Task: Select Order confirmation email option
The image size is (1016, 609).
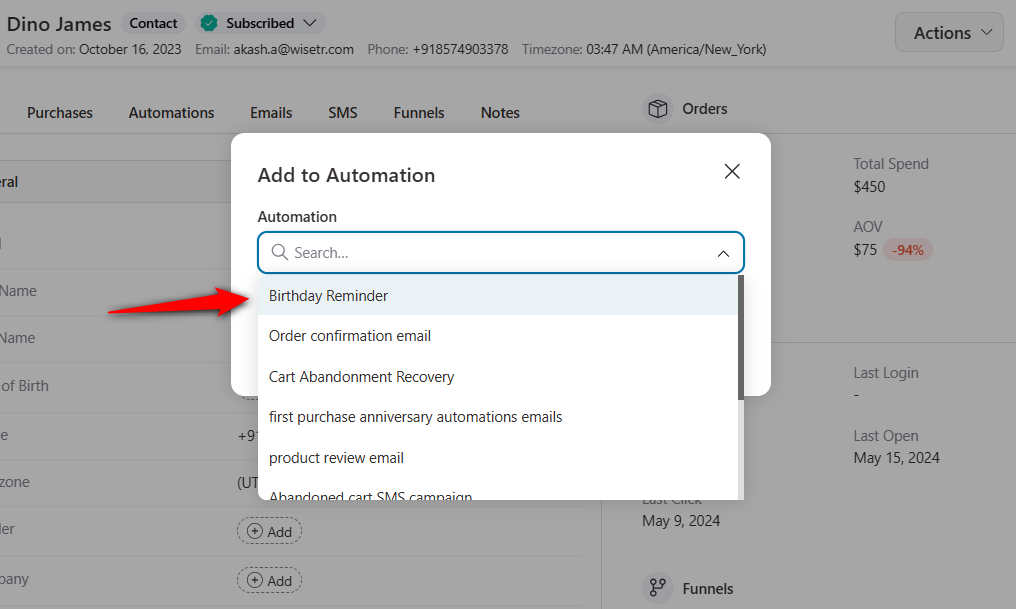Action: 498,336
